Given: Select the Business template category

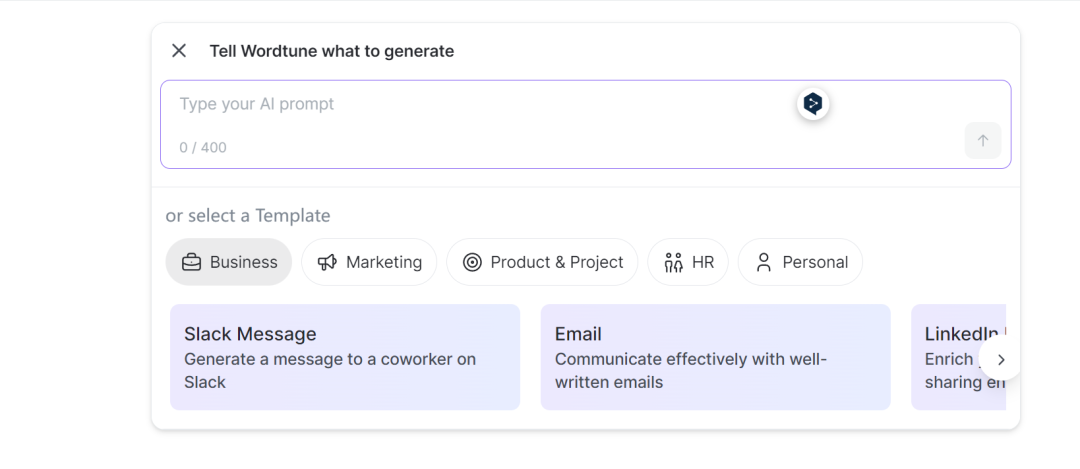Looking at the screenshot, I should (x=229, y=262).
